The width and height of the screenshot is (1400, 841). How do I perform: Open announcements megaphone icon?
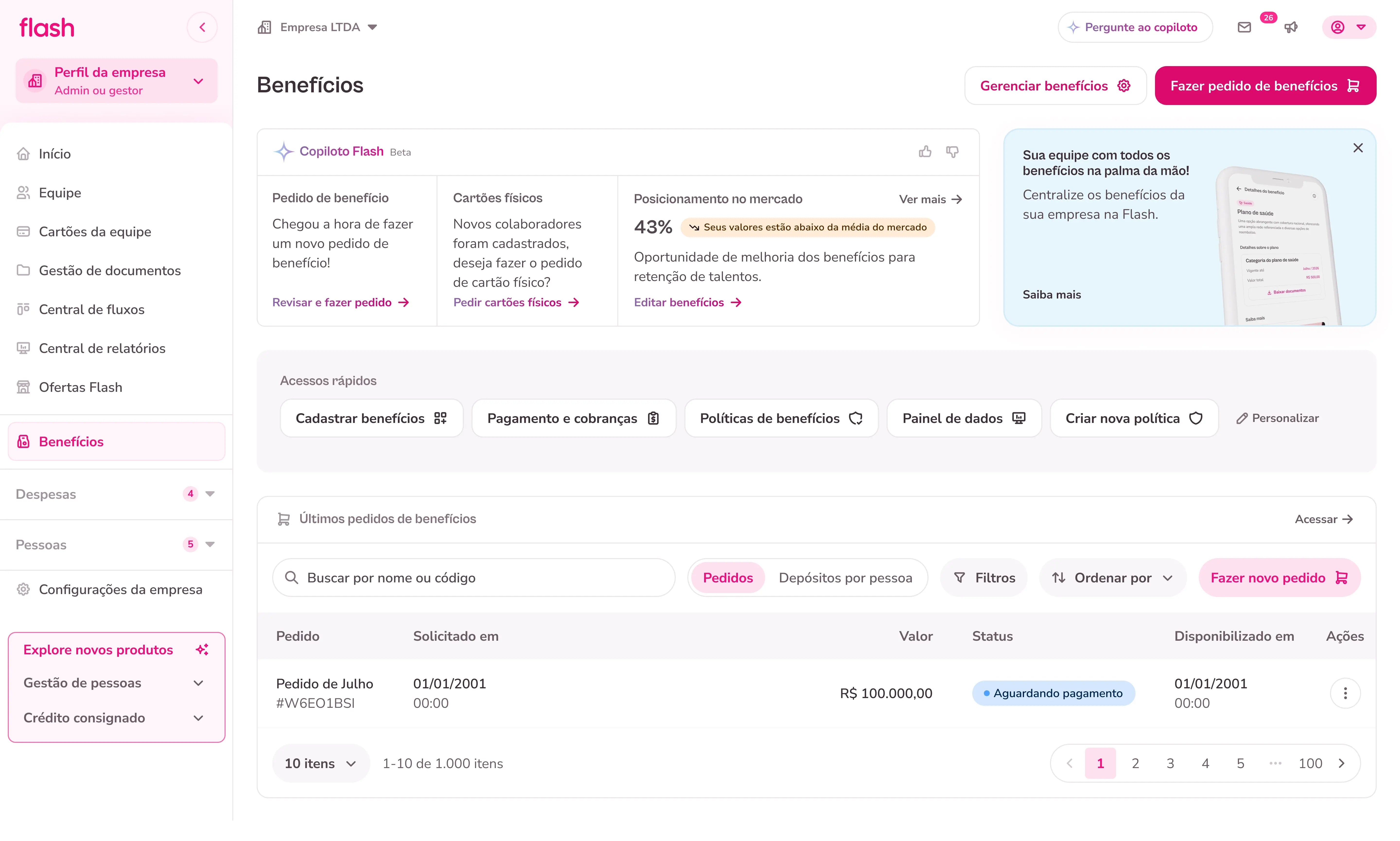click(x=1291, y=27)
